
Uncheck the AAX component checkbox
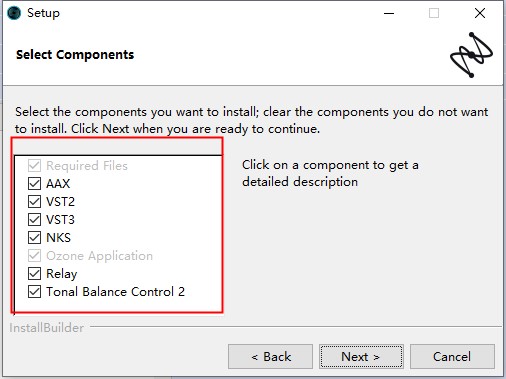tap(34, 184)
